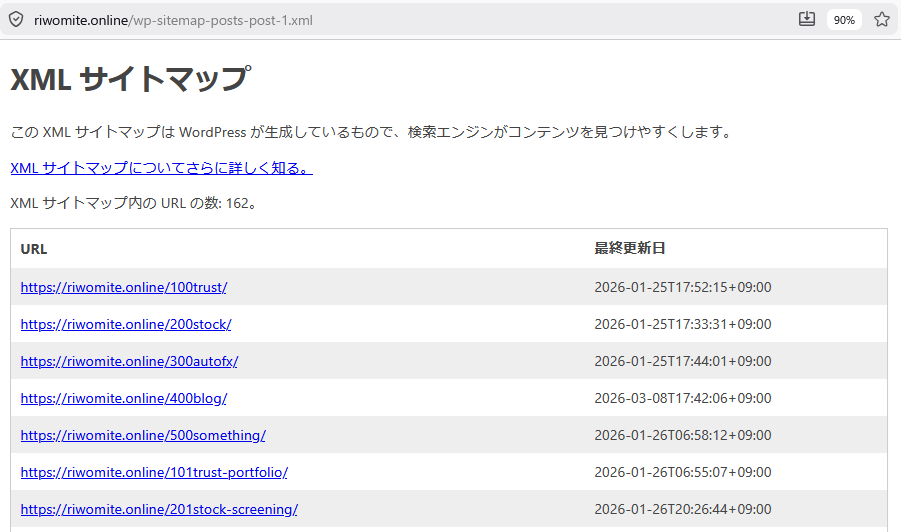Click the date 2026-01-25T17:33:31+09:00
901x532 pixels.
683,324
